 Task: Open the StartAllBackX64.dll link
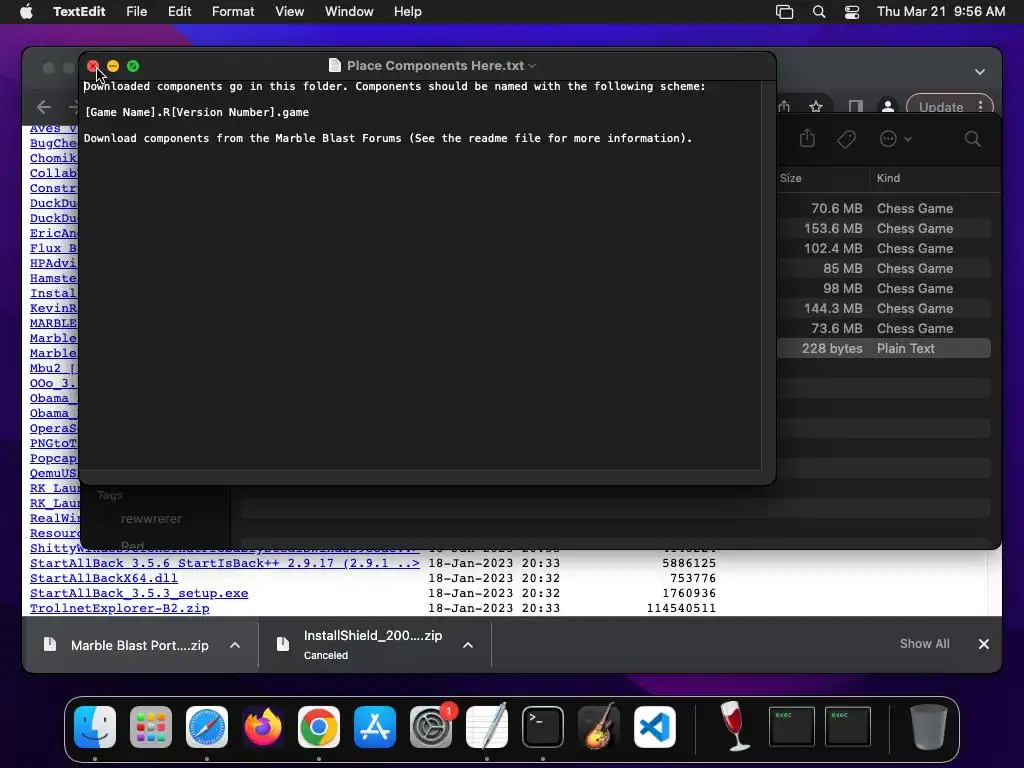pyautogui.click(x=104, y=578)
